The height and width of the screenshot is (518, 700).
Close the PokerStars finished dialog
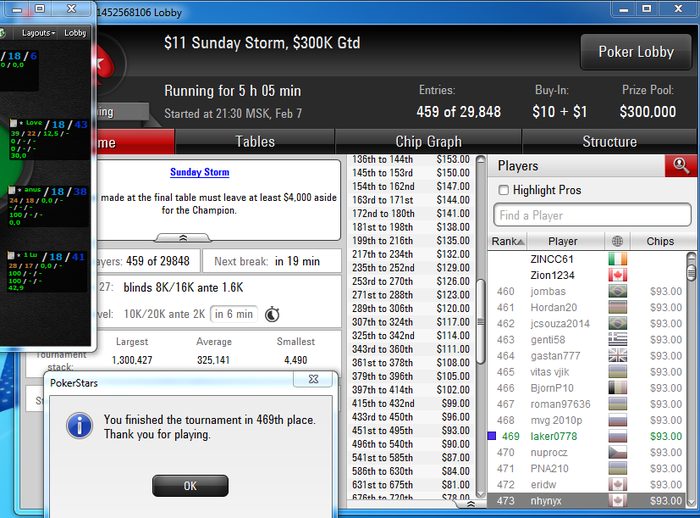(313, 379)
